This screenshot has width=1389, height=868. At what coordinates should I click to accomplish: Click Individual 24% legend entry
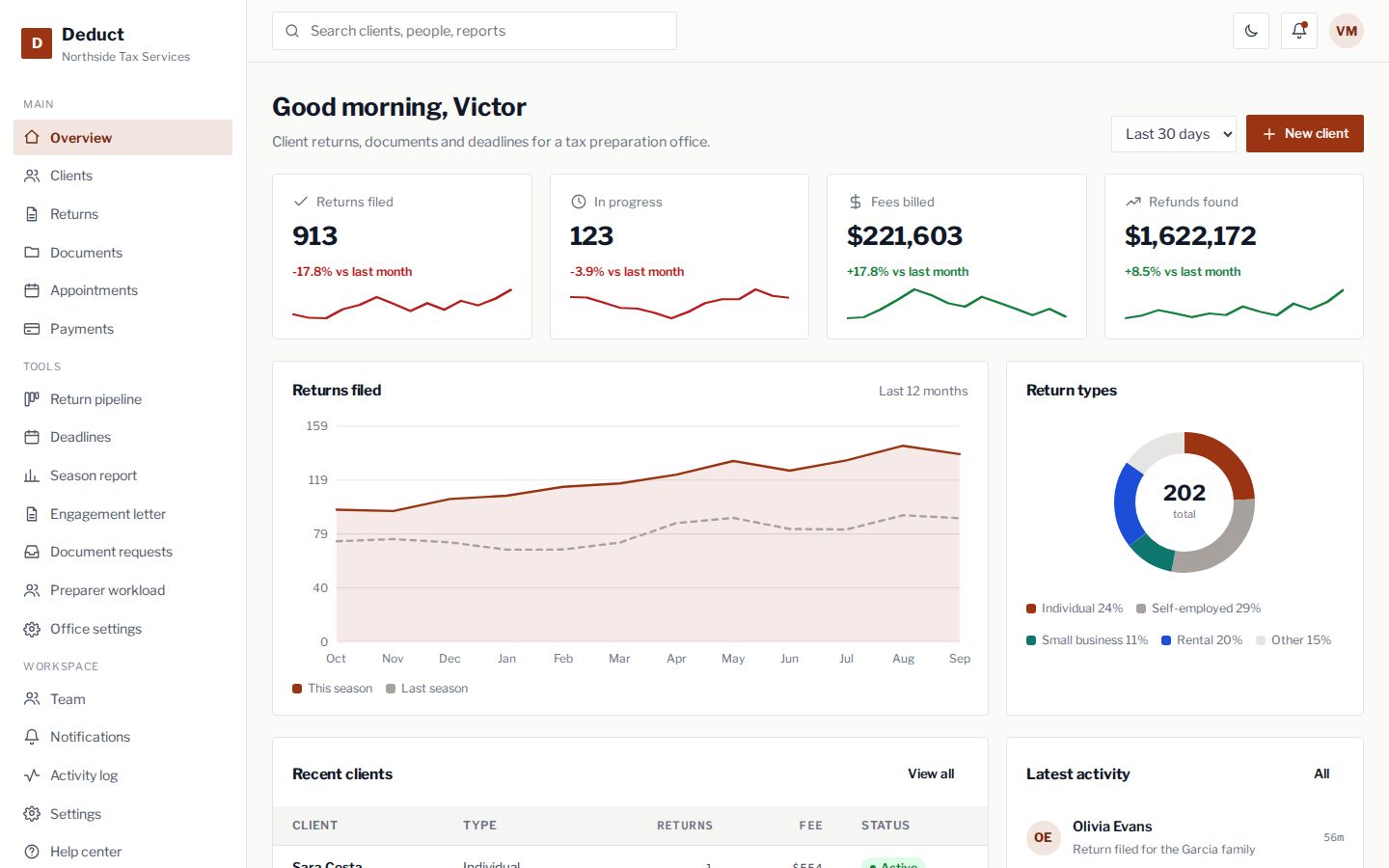point(1075,609)
